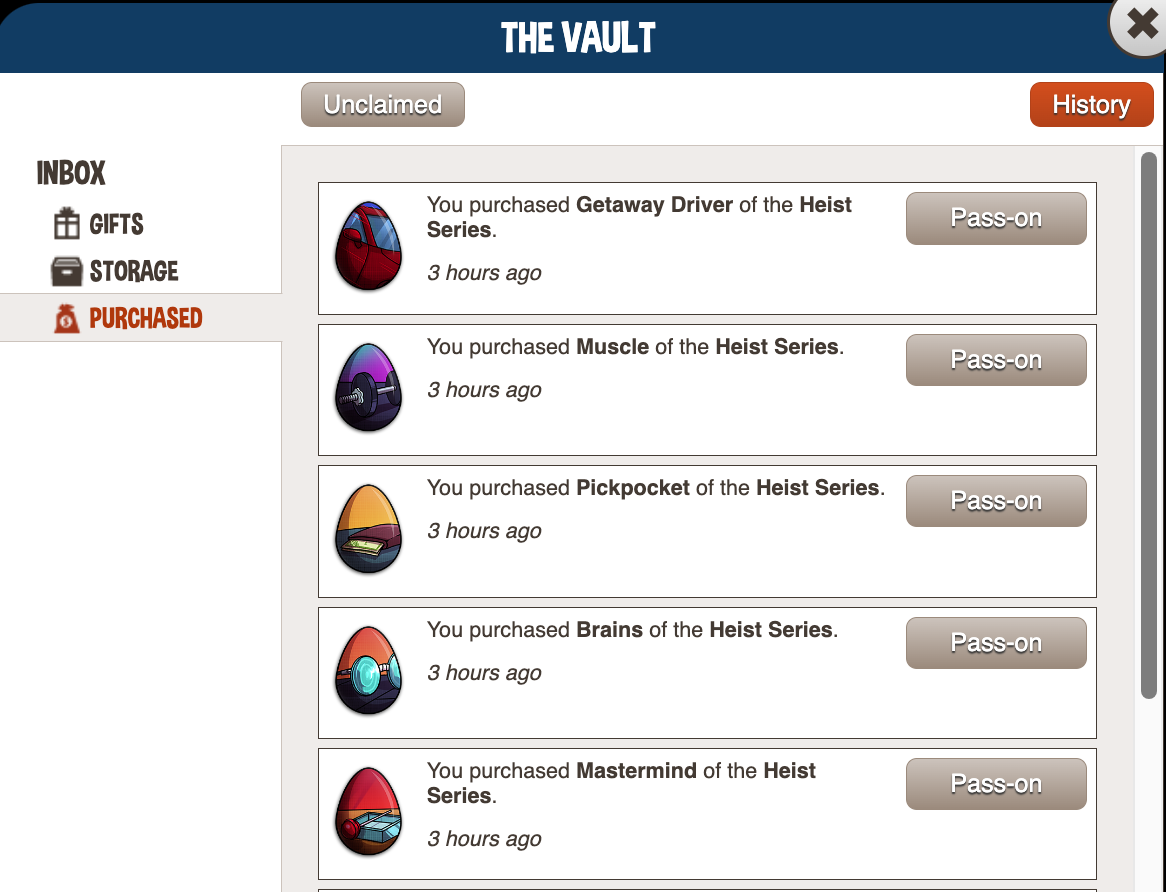Pass-on the Mastermind egg

point(996,784)
